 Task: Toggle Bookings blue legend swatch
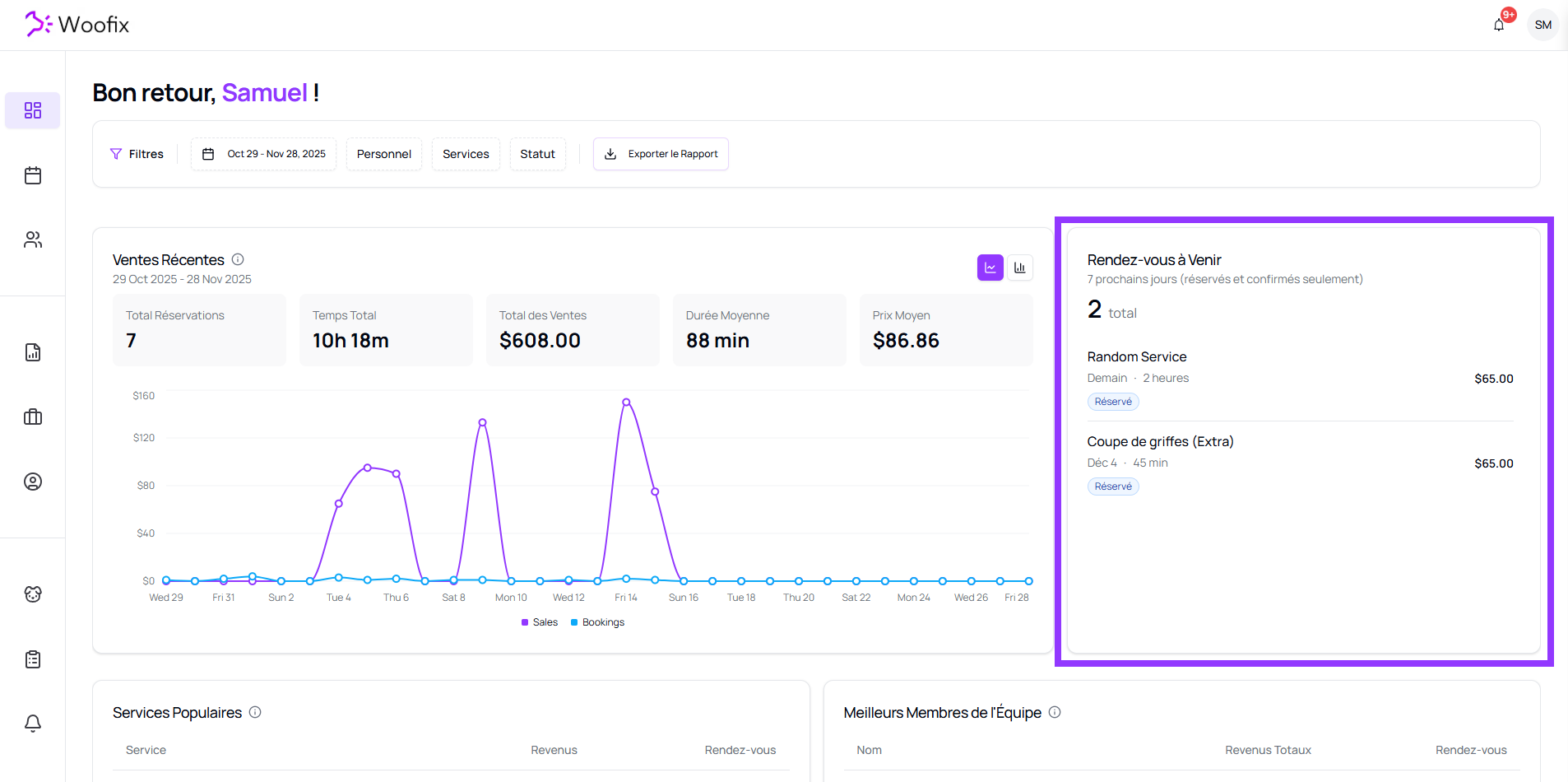point(574,622)
